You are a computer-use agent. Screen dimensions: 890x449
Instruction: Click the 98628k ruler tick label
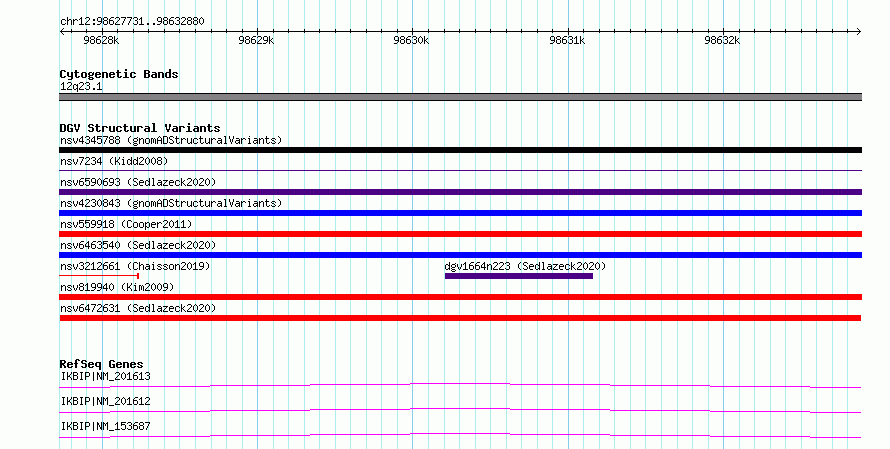pos(101,40)
